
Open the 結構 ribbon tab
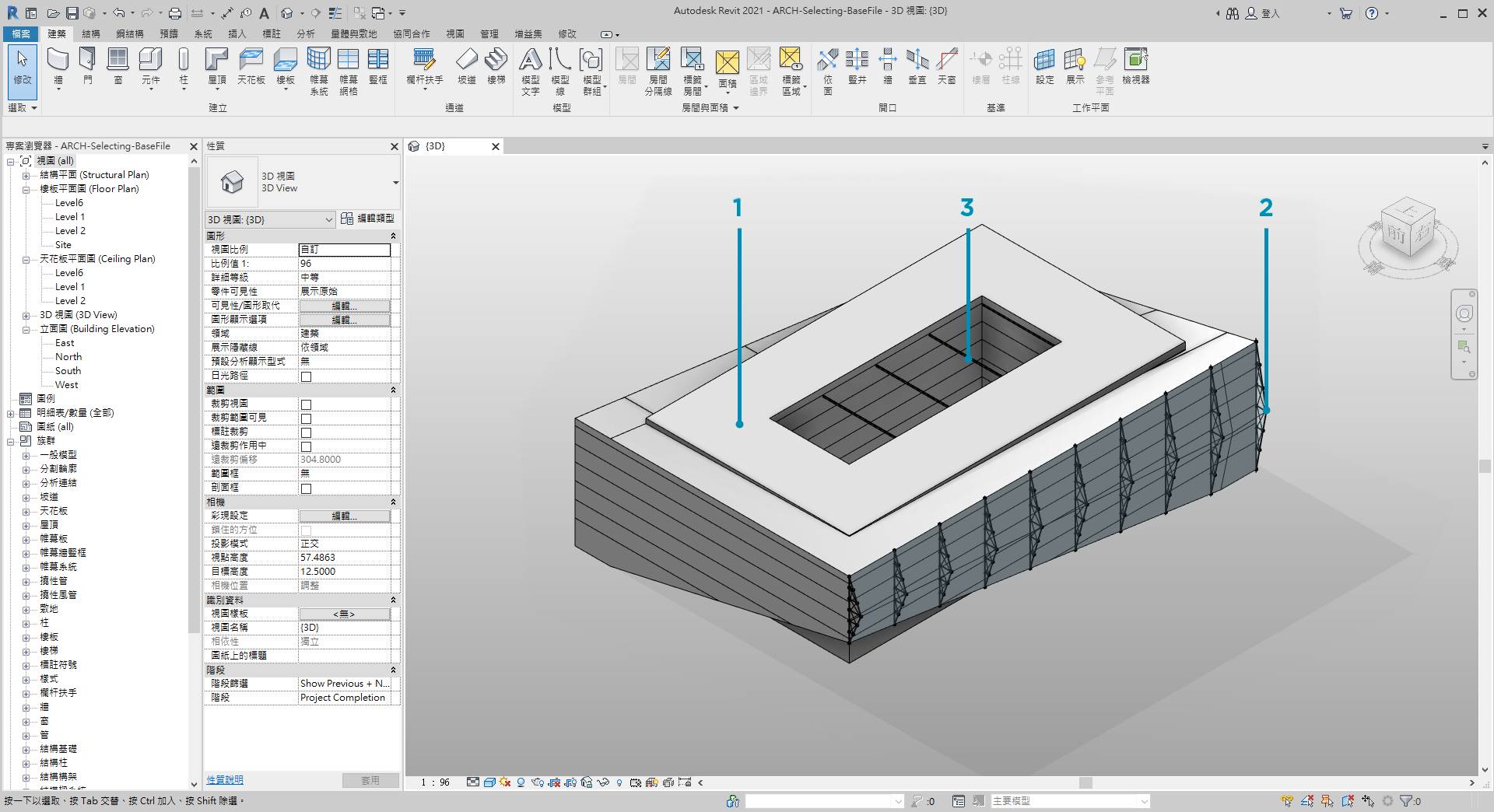click(91, 34)
